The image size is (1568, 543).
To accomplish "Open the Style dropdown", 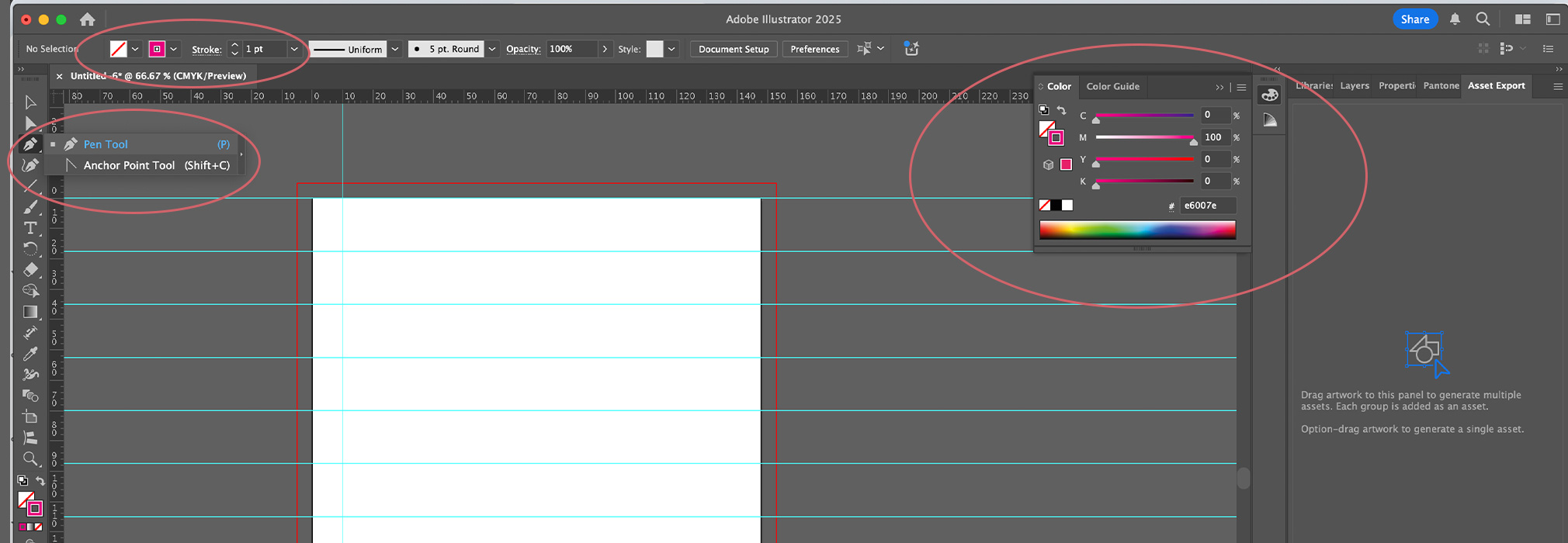I will coord(671,49).
